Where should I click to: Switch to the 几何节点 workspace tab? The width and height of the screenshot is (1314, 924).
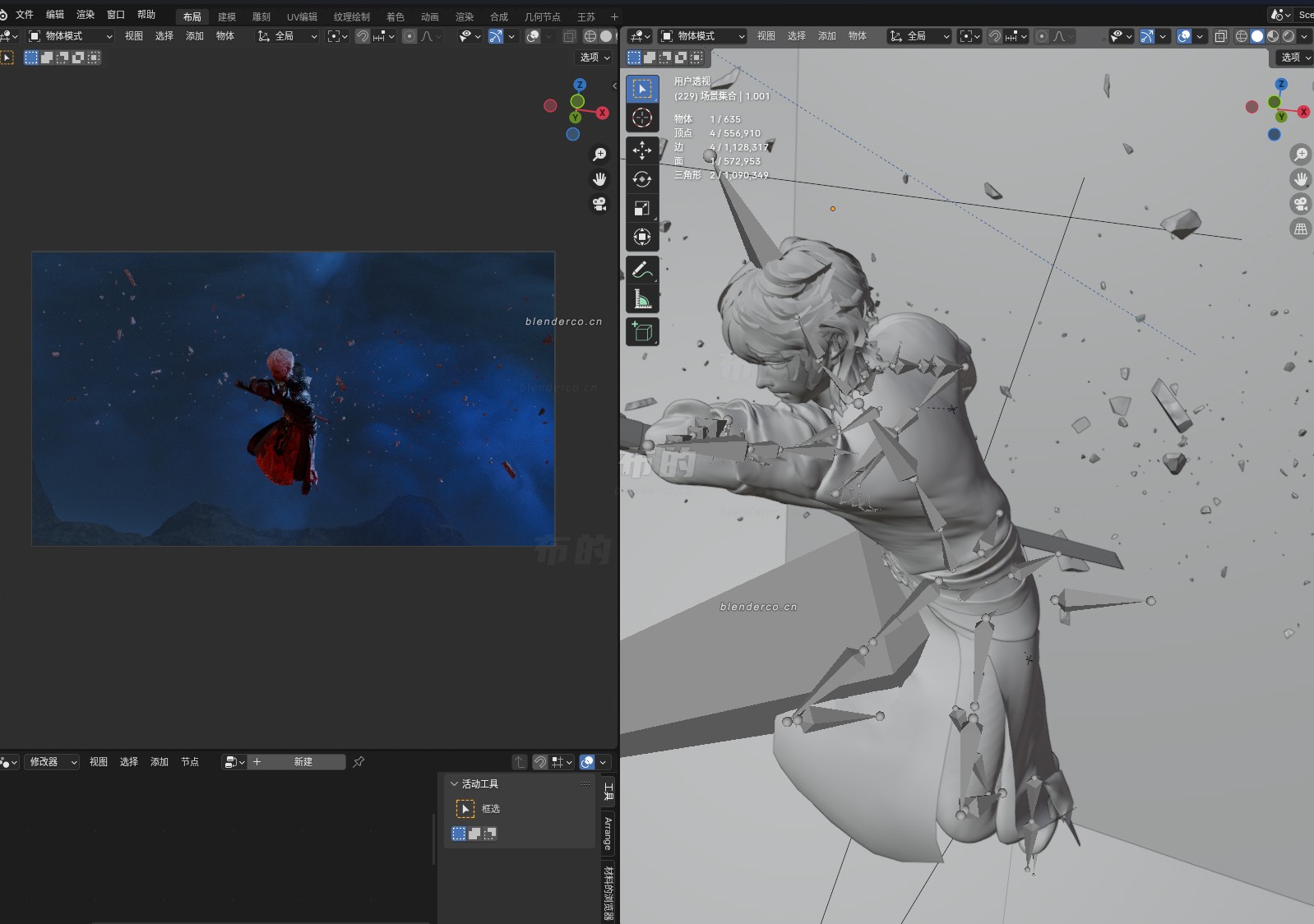click(x=543, y=16)
